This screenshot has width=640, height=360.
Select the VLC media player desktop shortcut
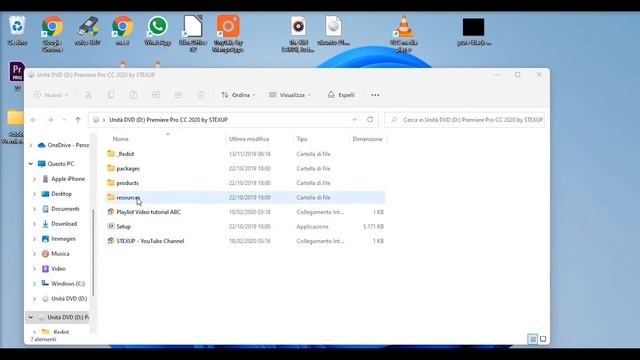tap(403, 33)
